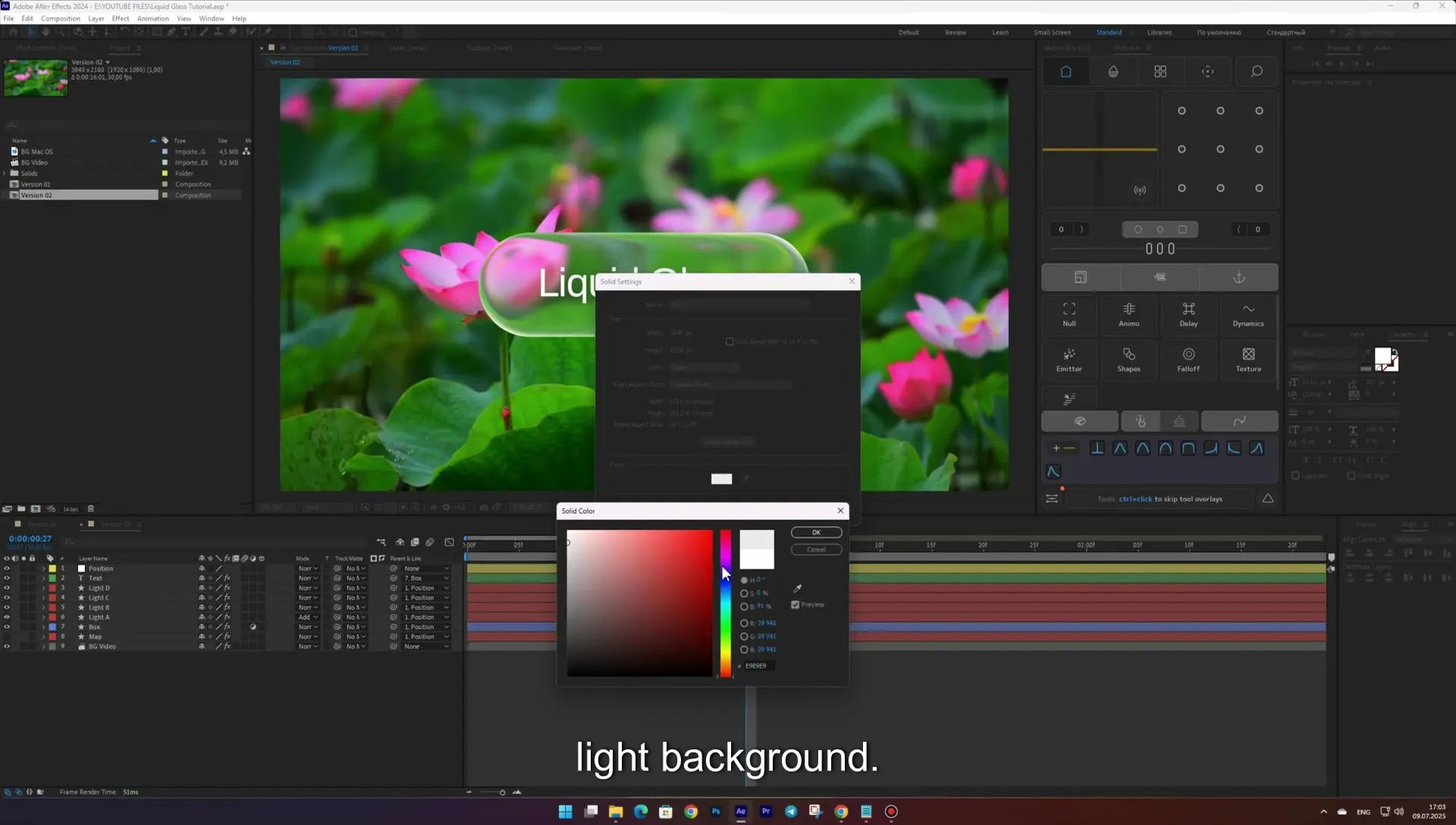Image resolution: width=1456 pixels, height=825 pixels.
Task: Expand the Position layer properties
Action: point(43,568)
